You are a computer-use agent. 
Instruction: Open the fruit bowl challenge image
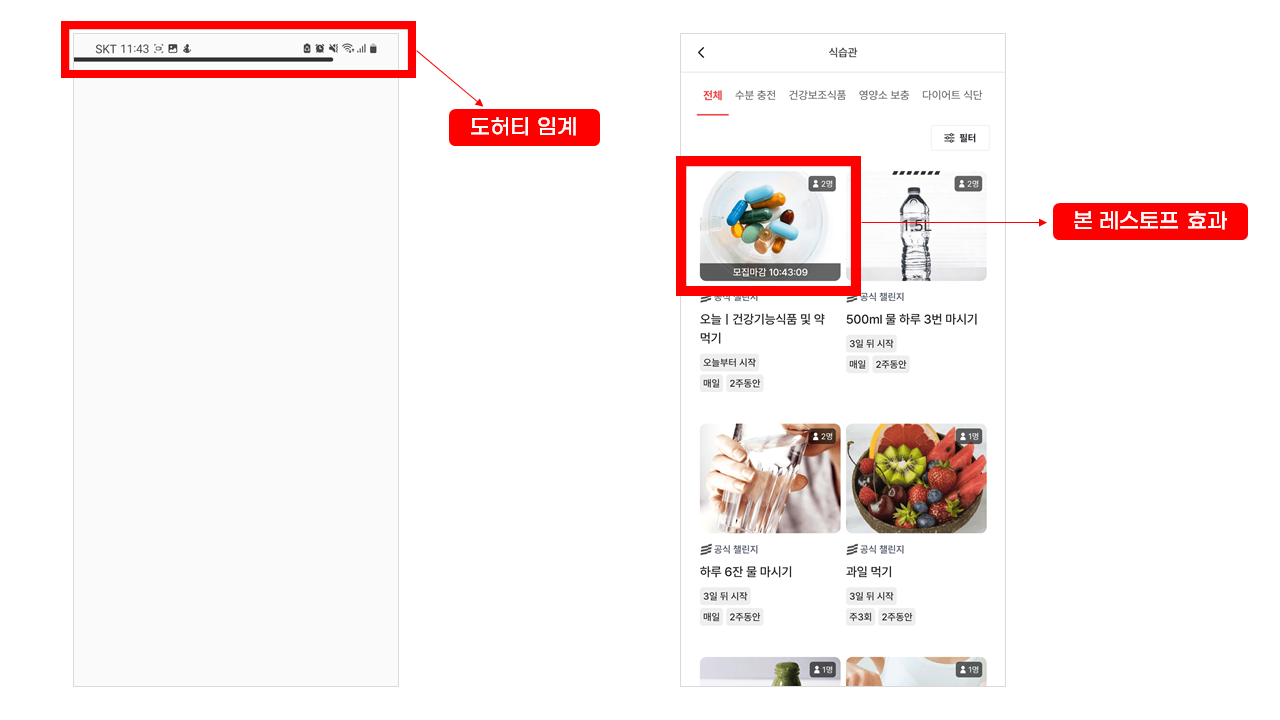[x=916, y=478]
